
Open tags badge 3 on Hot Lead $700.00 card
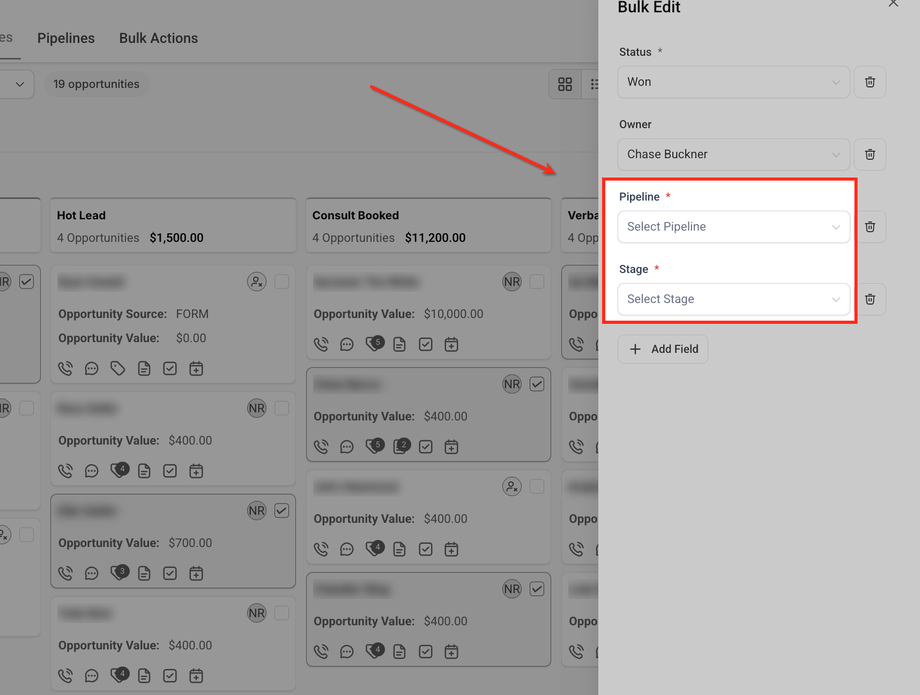coord(119,572)
